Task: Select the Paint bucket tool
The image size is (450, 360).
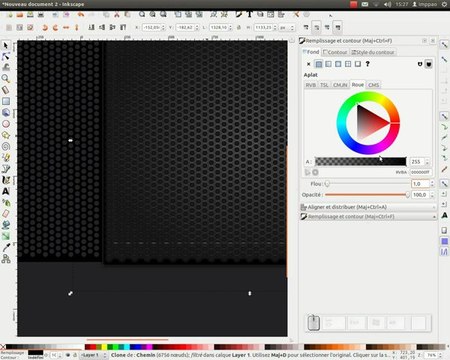Action: click(x=6, y=225)
